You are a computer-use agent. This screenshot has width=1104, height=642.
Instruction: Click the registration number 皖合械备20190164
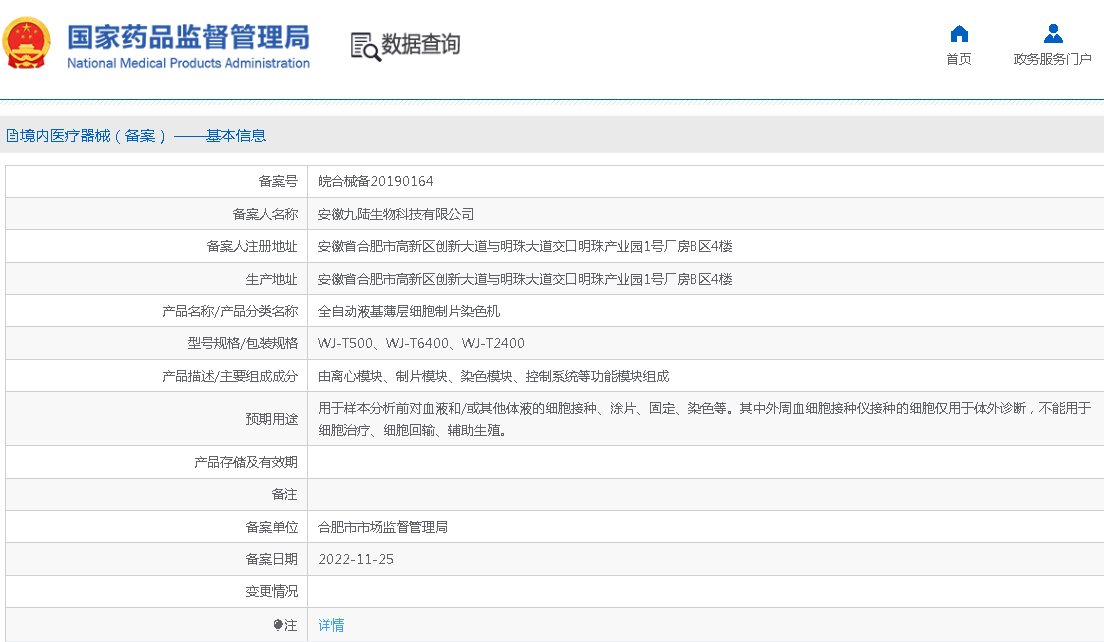(x=376, y=182)
